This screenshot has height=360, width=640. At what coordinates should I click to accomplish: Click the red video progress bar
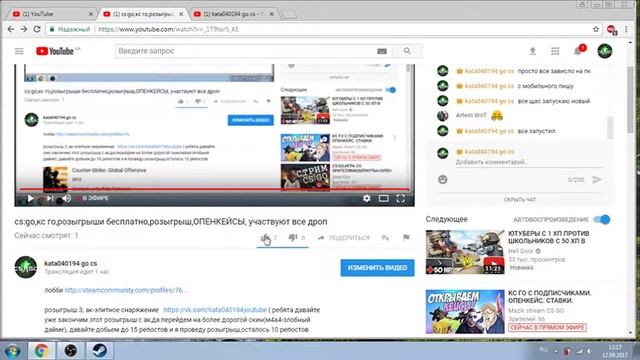click(214, 189)
